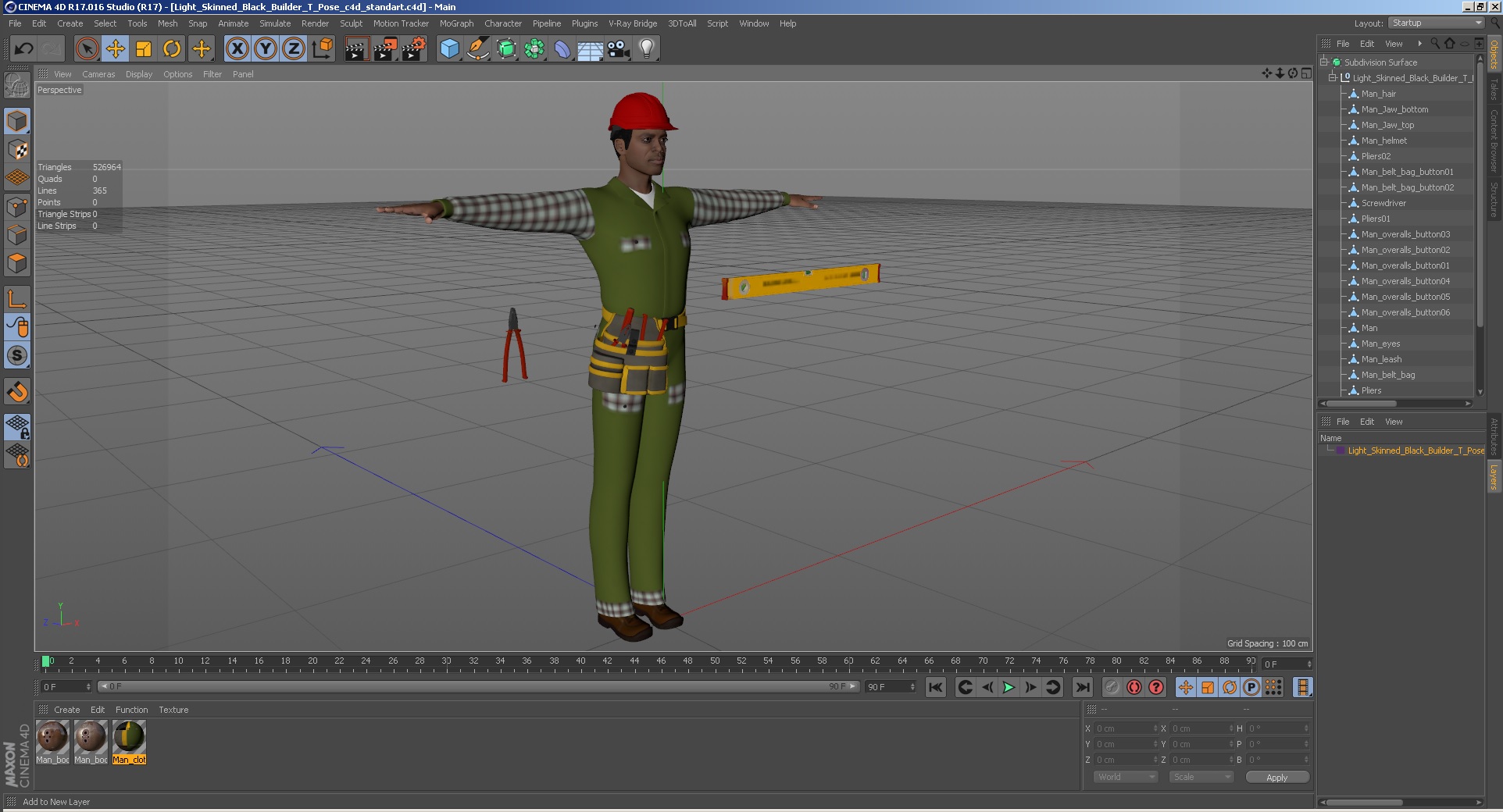1503x812 pixels.
Task: Toggle Position keyframe recording icon
Action: click(1186, 687)
